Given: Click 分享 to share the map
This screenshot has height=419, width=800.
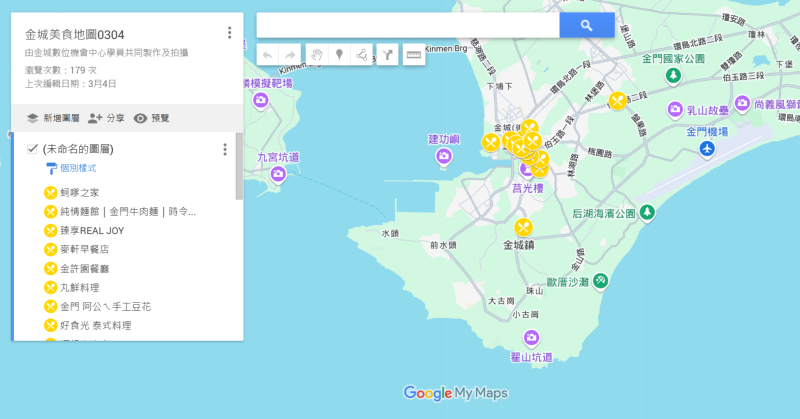Looking at the screenshot, I should click(106, 118).
